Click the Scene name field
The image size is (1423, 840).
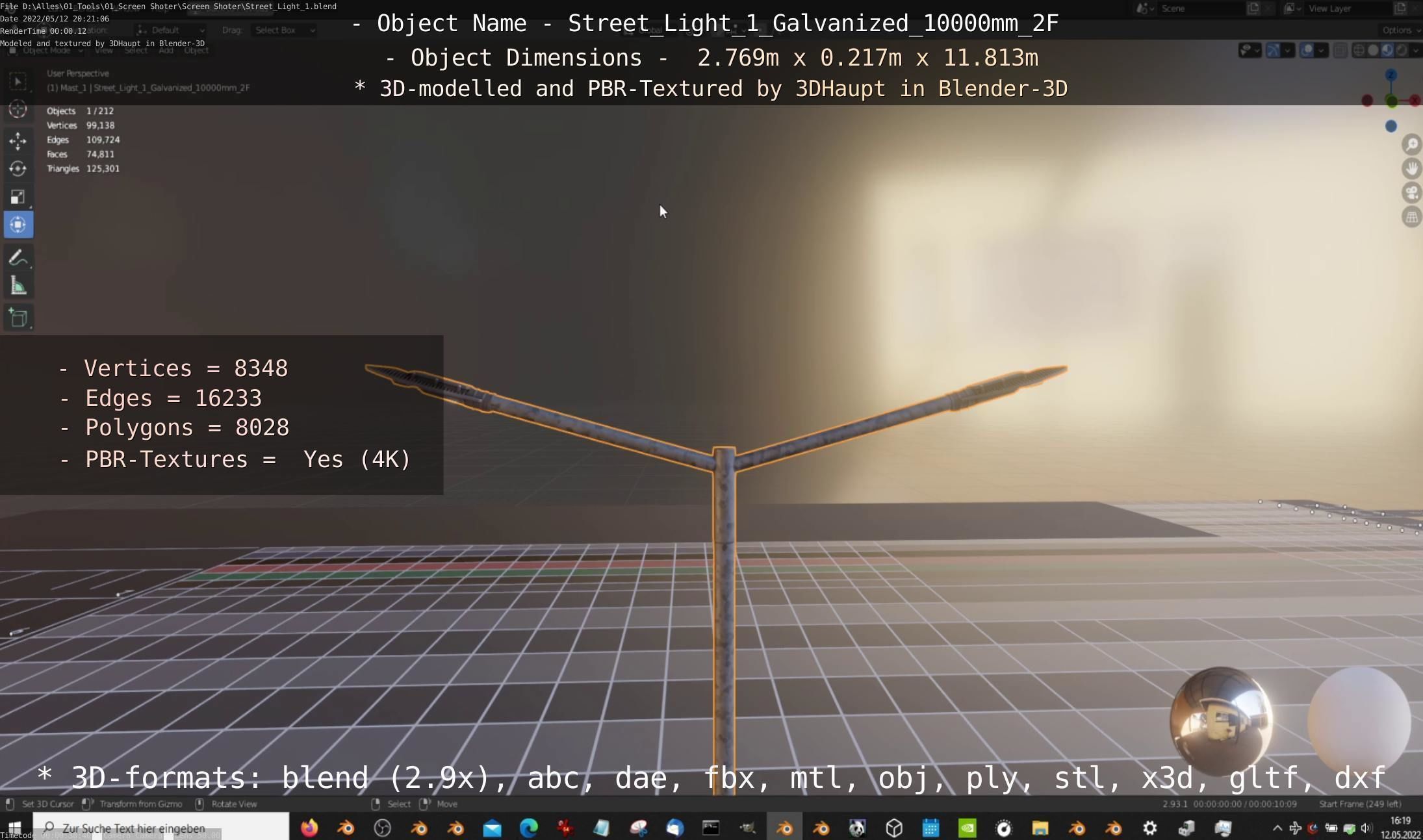pyautogui.click(x=1202, y=8)
